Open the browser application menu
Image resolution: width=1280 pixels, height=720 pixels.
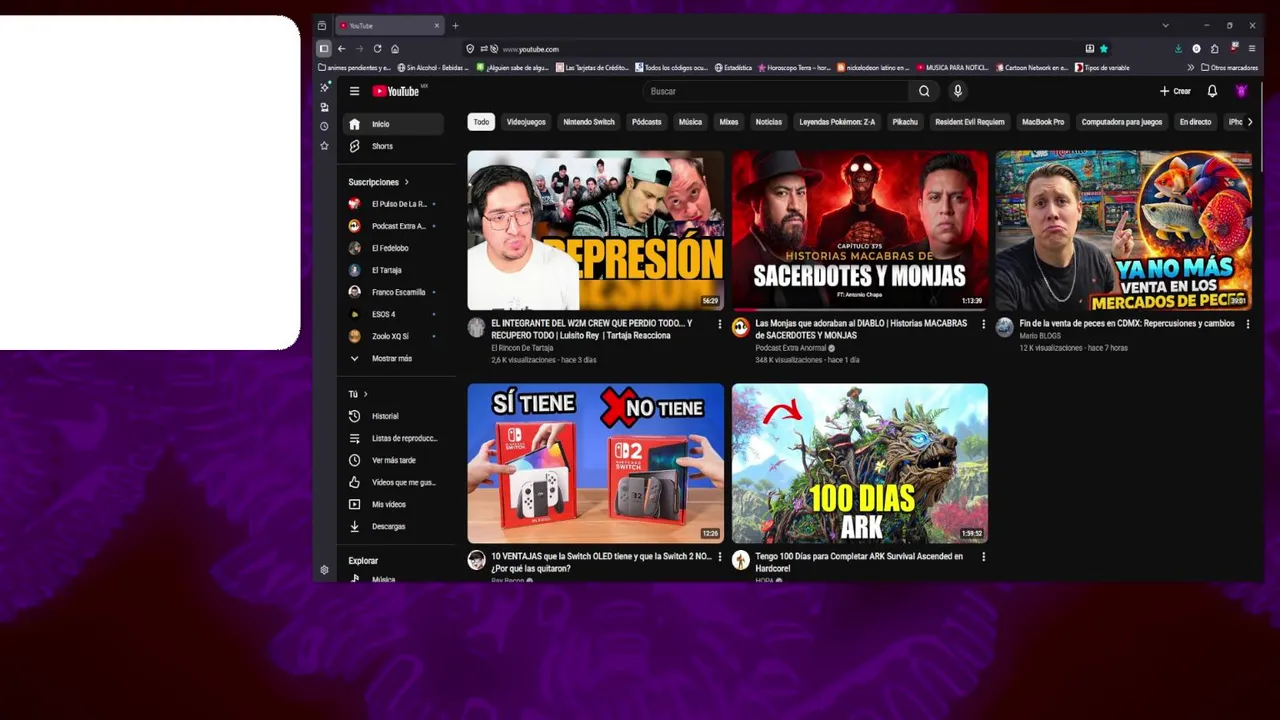[1252, 48]
